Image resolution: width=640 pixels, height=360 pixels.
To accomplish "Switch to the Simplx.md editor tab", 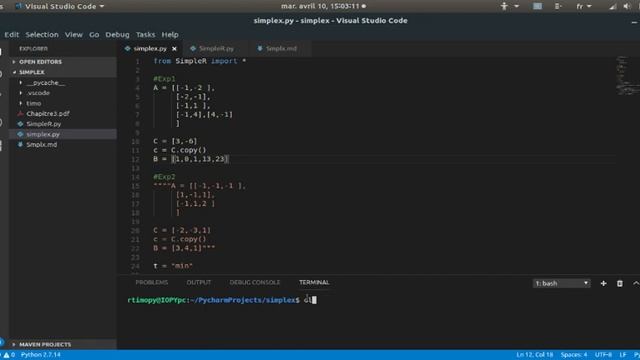I will point(281,49).
